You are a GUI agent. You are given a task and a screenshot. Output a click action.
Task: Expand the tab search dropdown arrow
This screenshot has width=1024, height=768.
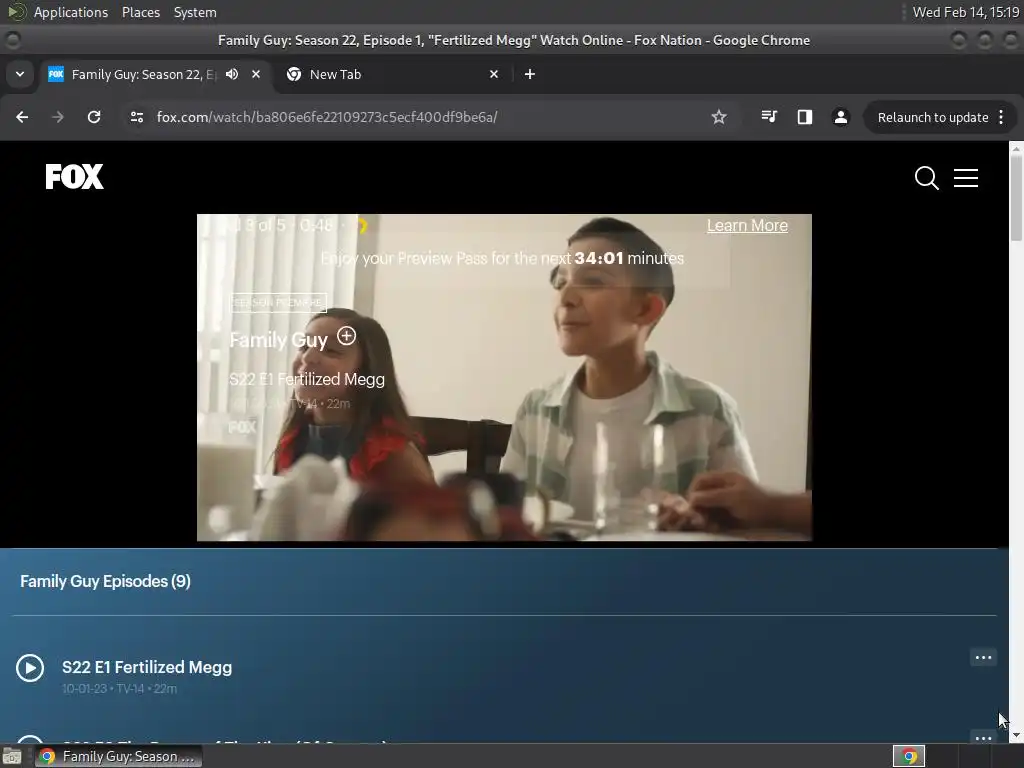point(20,74)
